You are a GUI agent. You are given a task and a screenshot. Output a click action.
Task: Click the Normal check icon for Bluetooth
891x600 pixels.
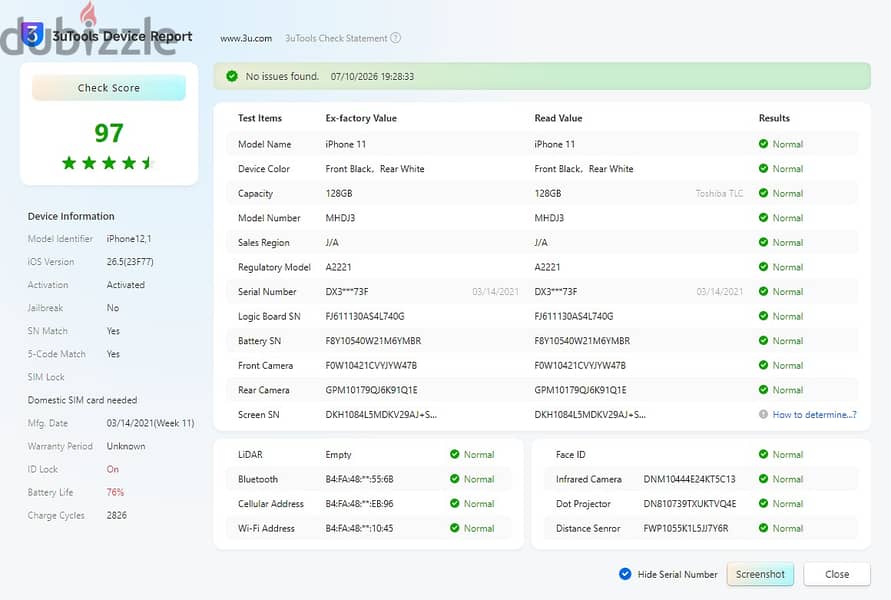click(x=454, y=478)
